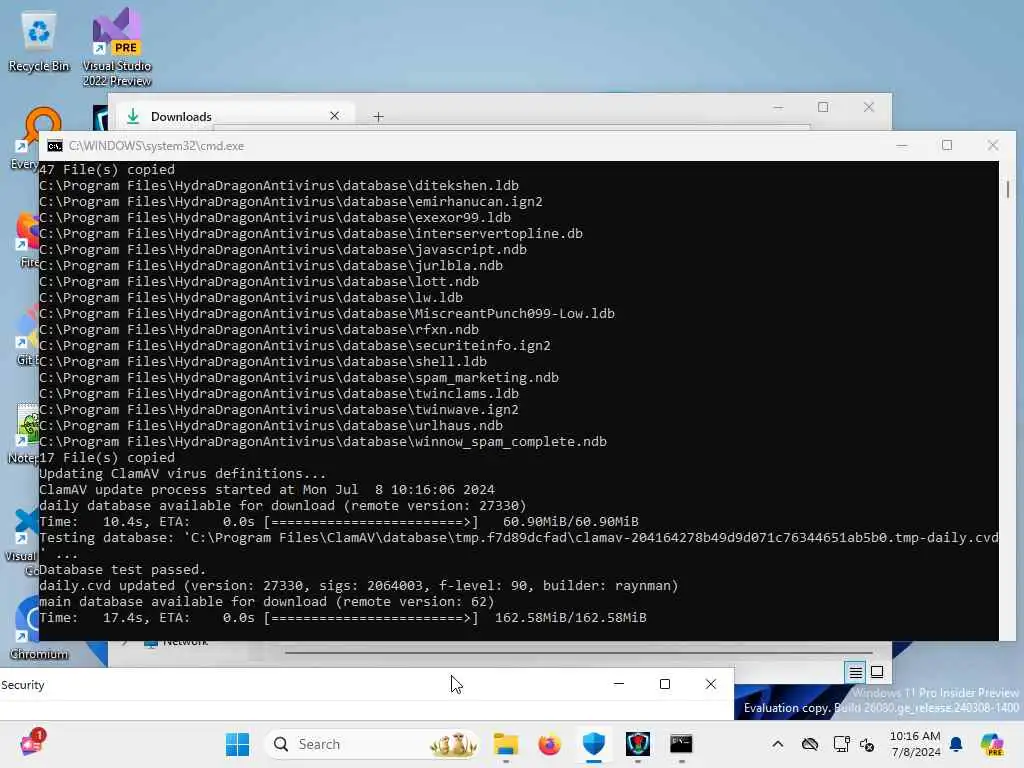
Task: Click the securiteinfo.ign2 path line
Action: (x=295, y=345)
